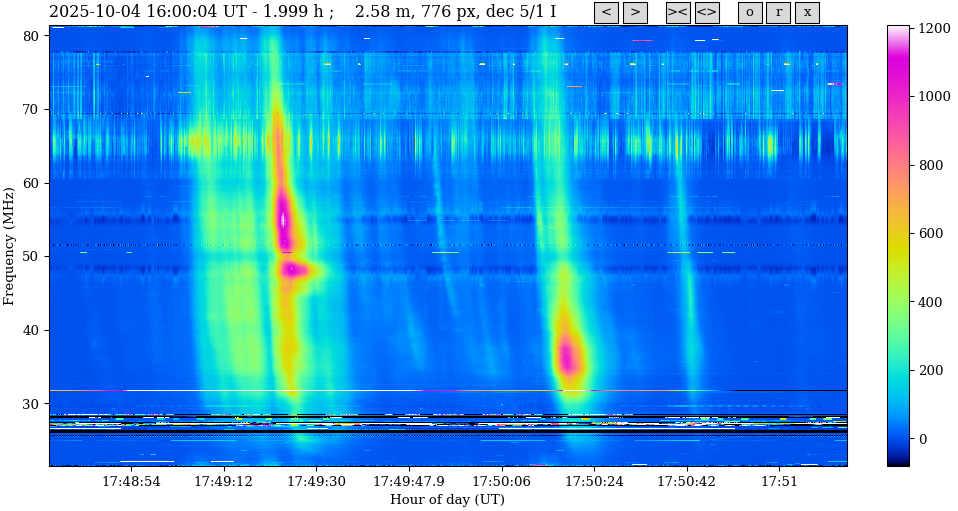Click the 'dec 5/1 I' text in title

[521, 12]
